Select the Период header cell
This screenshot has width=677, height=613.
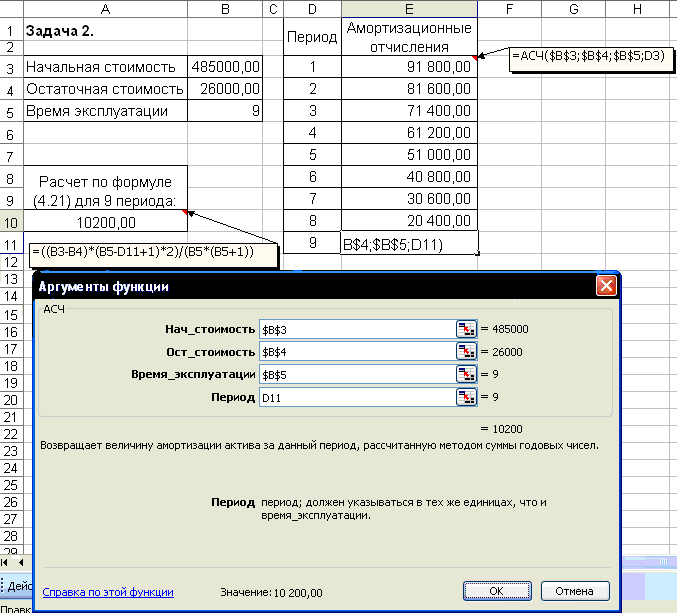coord(312,37)
